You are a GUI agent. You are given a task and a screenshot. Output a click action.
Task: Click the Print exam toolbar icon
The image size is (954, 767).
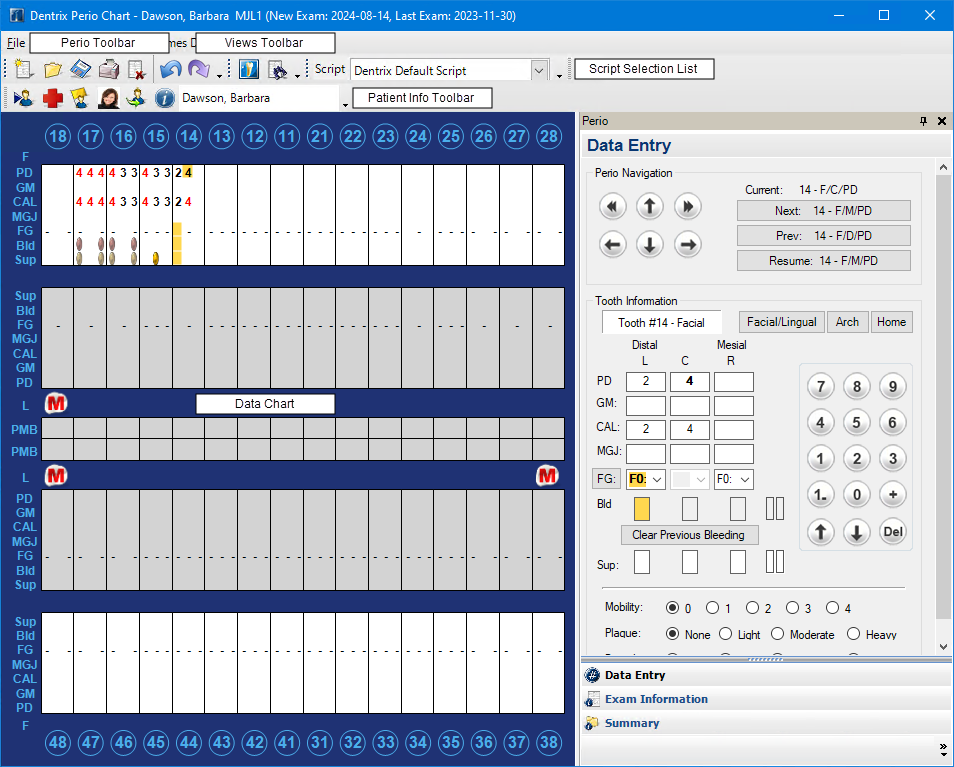pyautogui.click(x=109, y=70)
